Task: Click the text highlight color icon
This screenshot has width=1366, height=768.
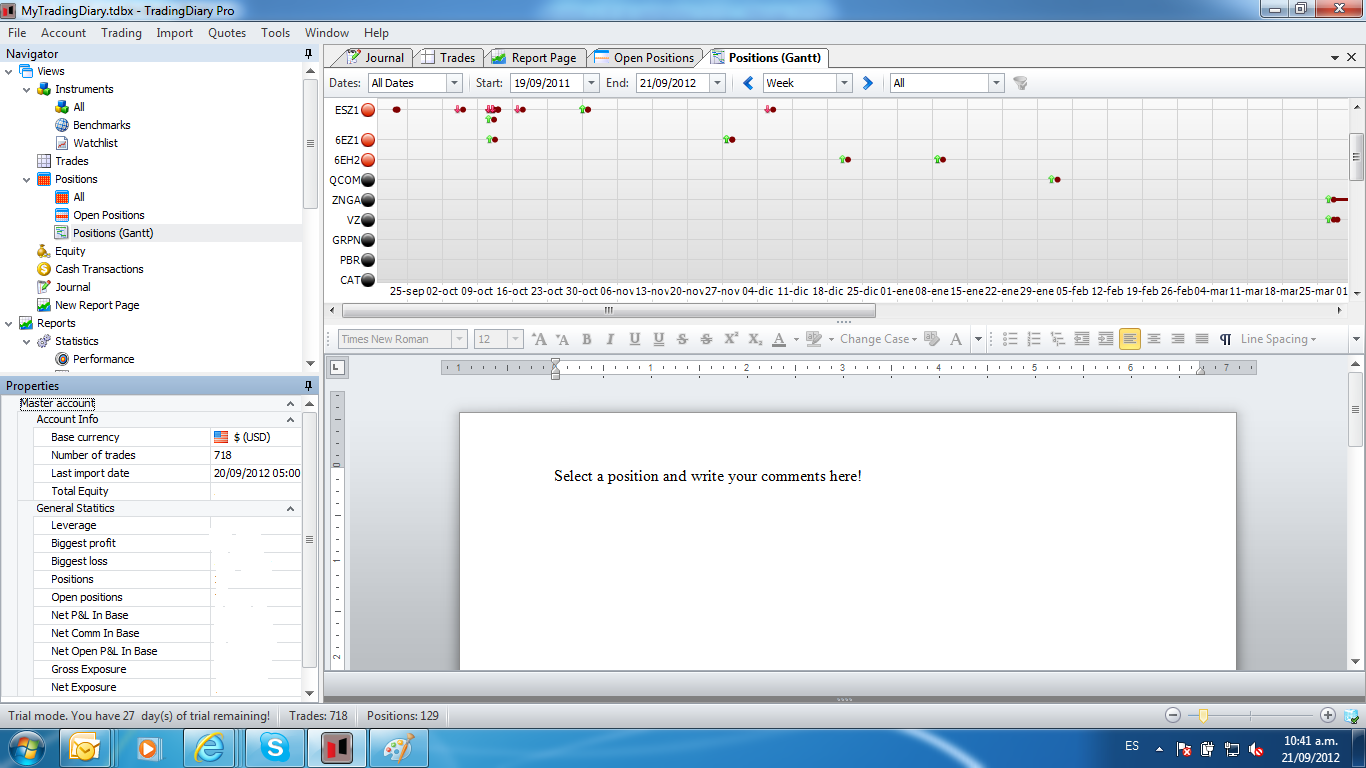Action: coord(813,339)
